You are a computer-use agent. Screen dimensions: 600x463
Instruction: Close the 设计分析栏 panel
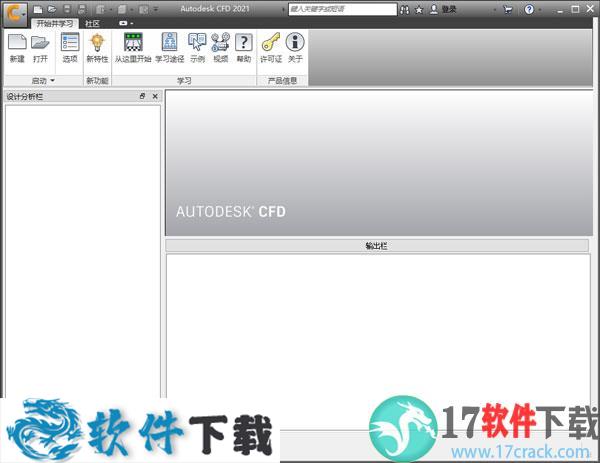click(x=155, y=96)
